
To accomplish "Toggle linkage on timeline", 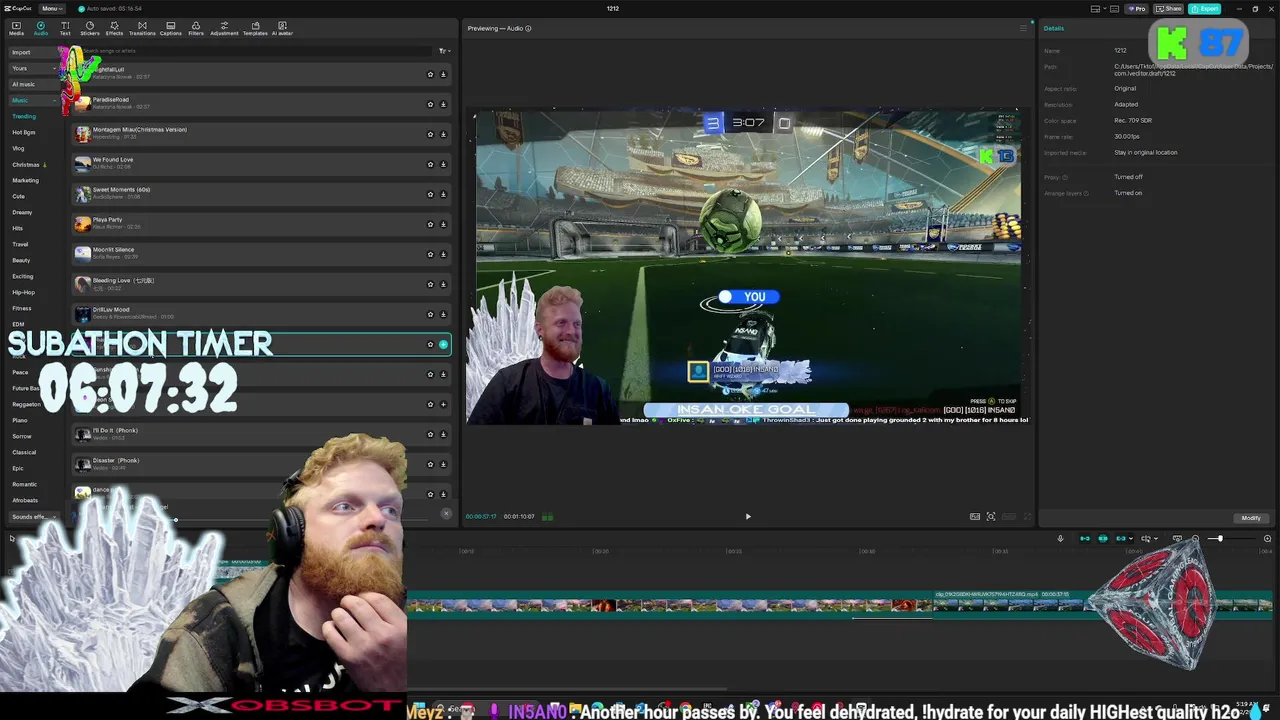I will pyautogui.click(x=1121, y=539).
